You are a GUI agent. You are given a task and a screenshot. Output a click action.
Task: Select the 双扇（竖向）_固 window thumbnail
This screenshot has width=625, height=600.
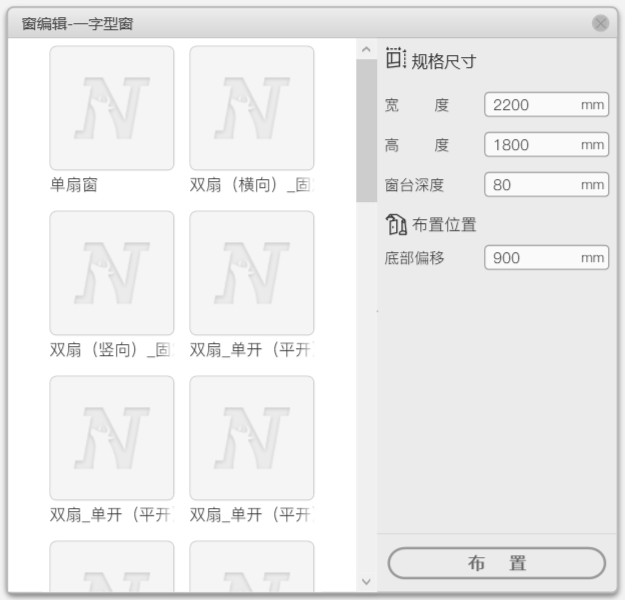tap(112, 273)
